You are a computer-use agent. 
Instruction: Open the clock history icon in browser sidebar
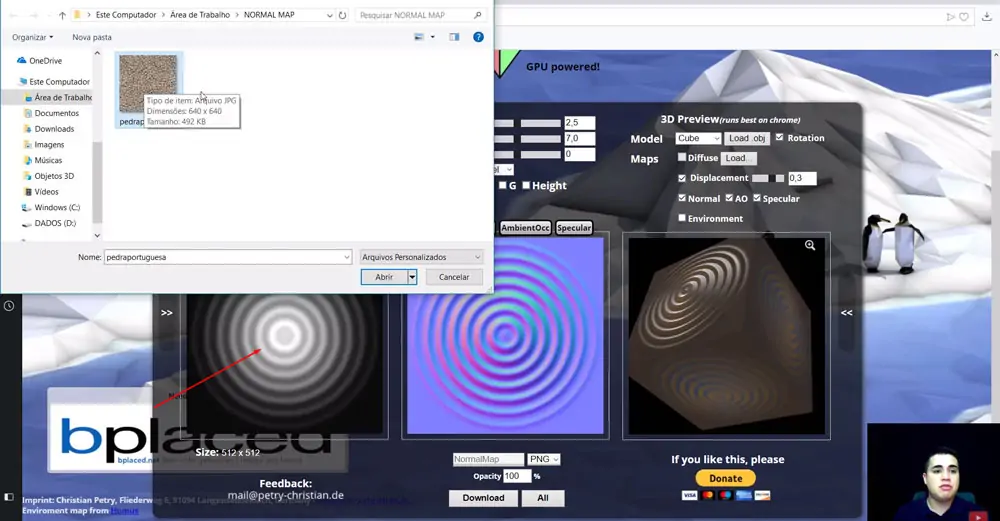tap(9, 306)
